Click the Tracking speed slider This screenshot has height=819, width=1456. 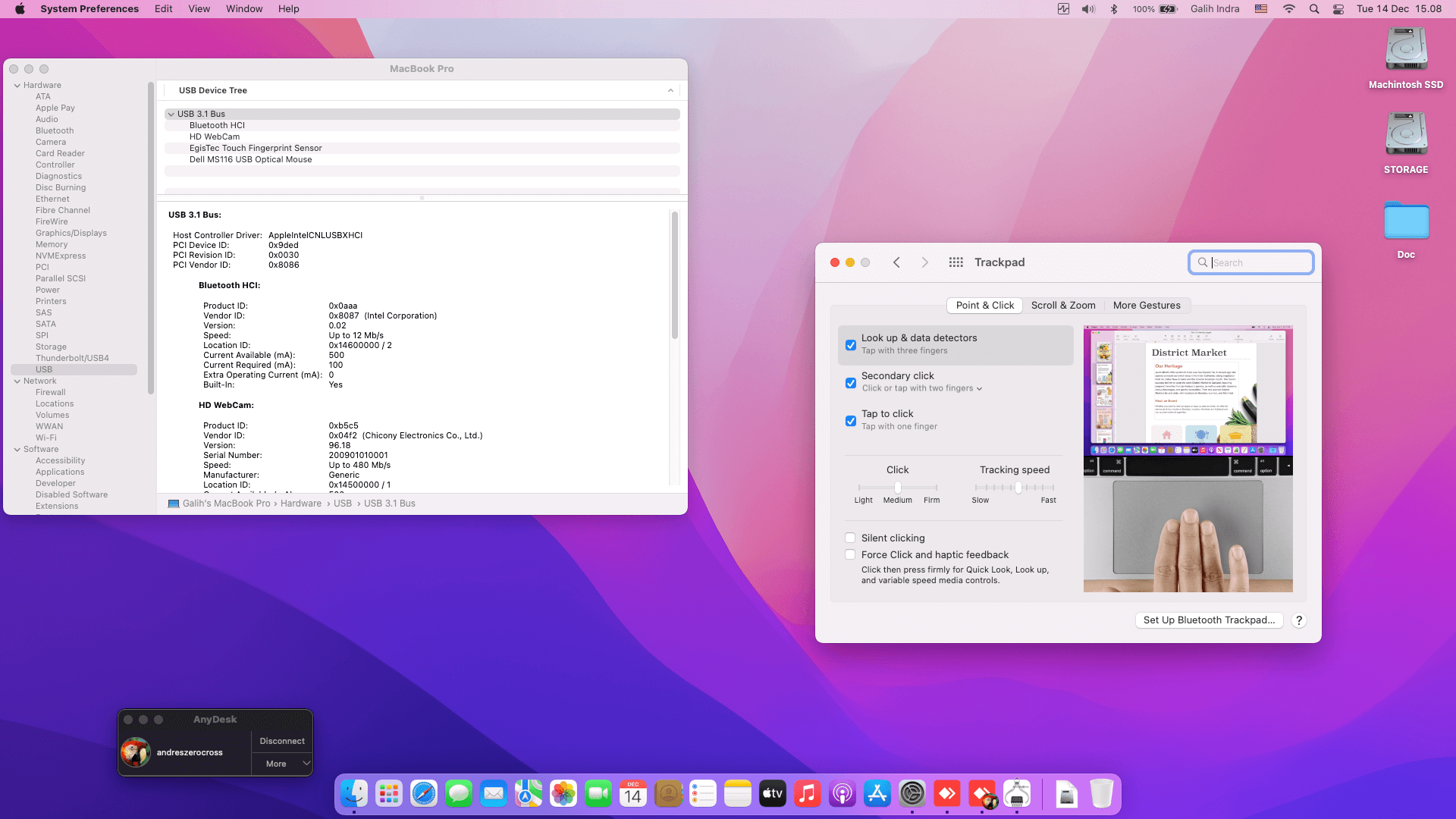coord(1015,488)
